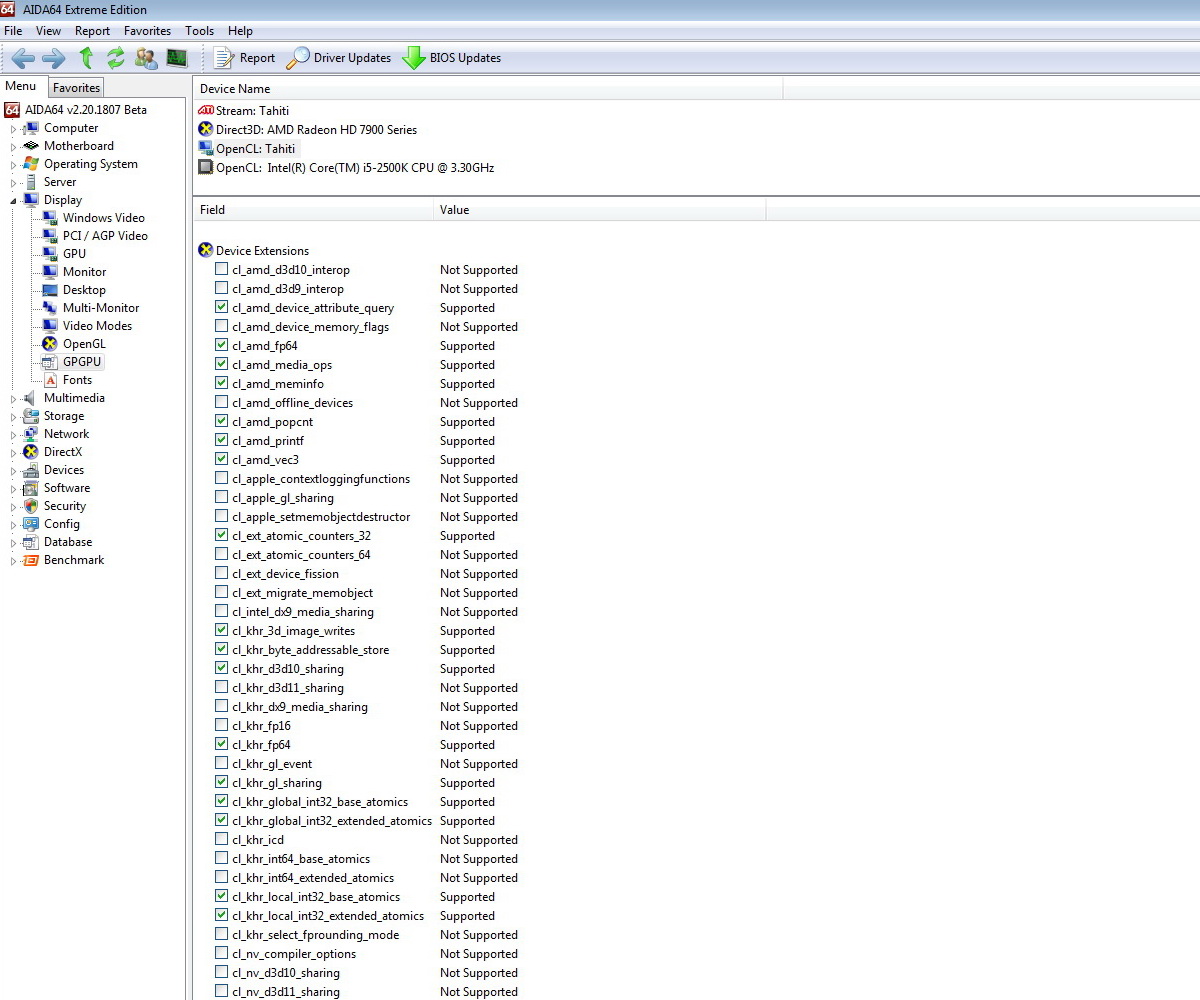This screenshot has width=1200, height=1000.
Task: Open the View menu
Action: (x=48, y=31)
